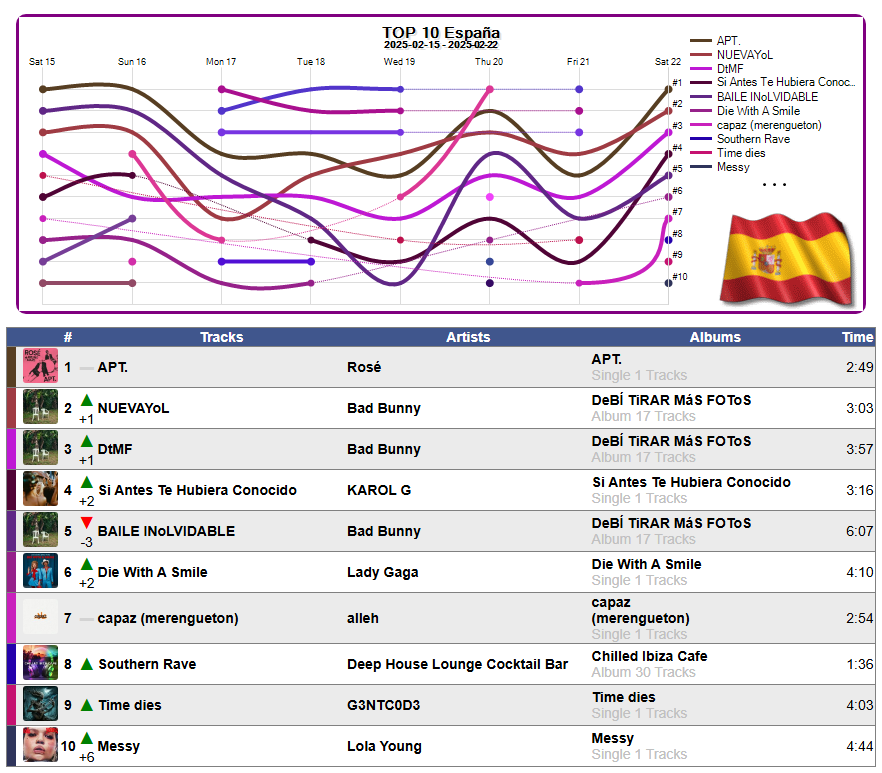This screenshot has width=882, height=773.
Task: Select Time dies in the chart legend
Action: point(741,153)
